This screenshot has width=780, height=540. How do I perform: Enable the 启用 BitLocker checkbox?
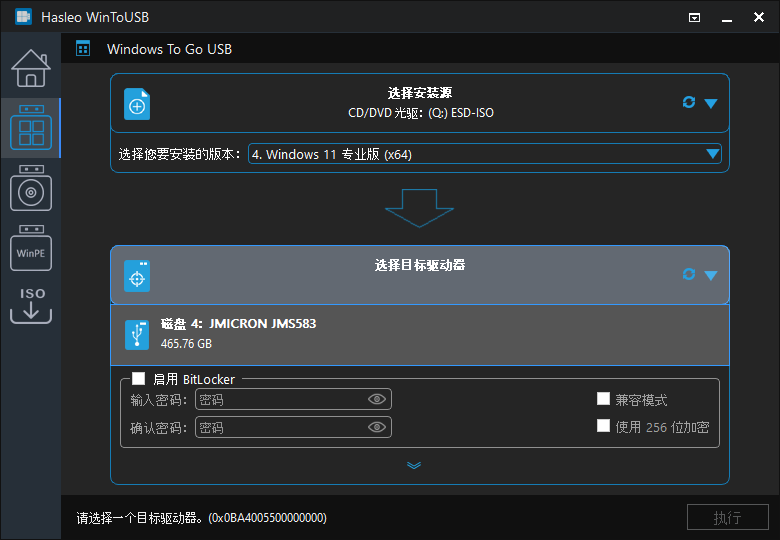[x=138, y=379]
